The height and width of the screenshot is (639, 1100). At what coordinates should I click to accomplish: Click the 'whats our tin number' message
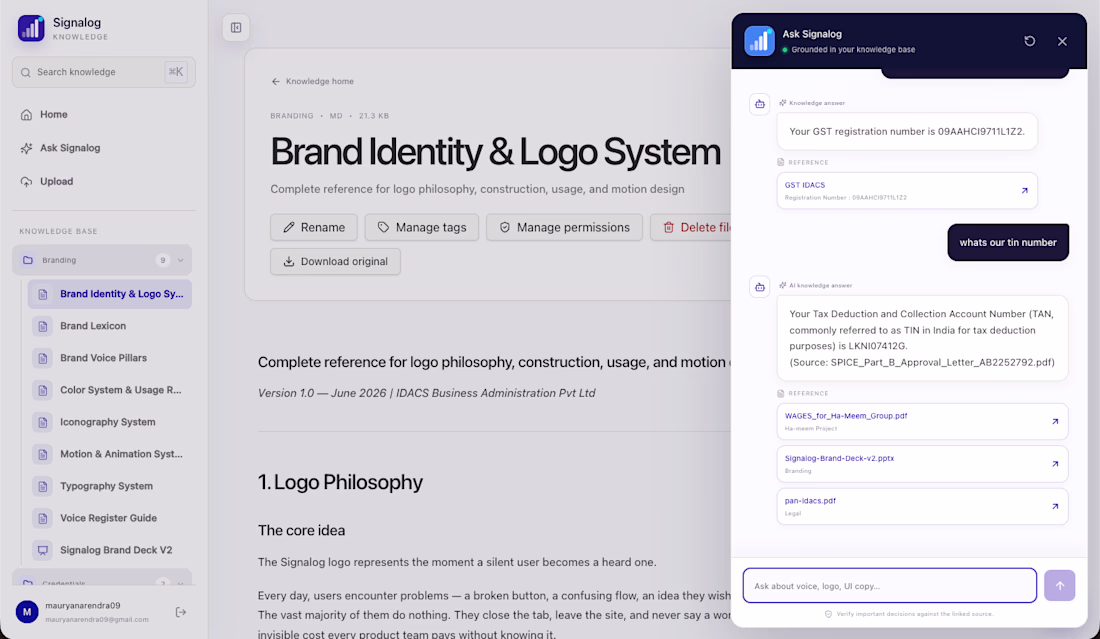tap(1007, 243)
